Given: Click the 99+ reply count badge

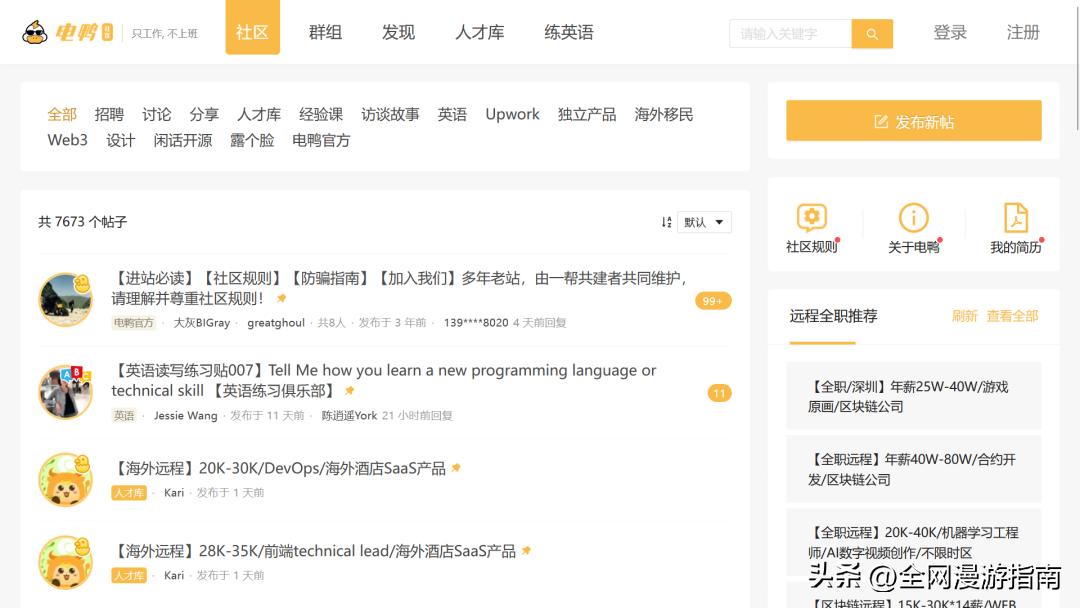Looking at the screenshot, I should tap(711, 300).
